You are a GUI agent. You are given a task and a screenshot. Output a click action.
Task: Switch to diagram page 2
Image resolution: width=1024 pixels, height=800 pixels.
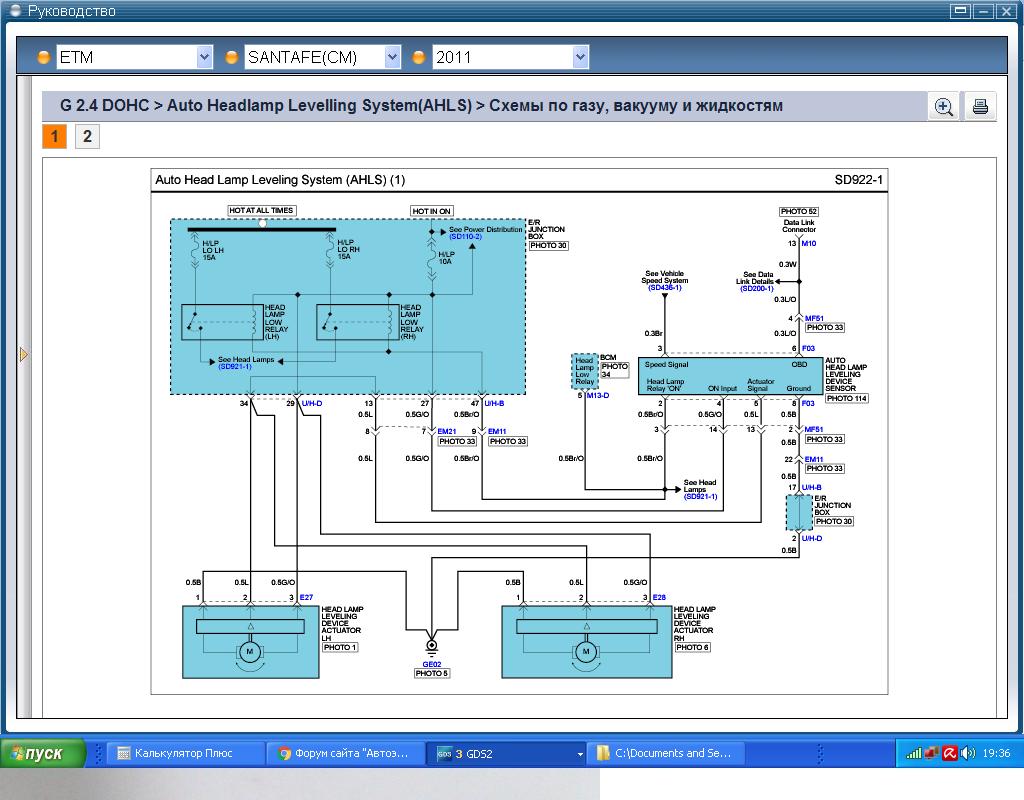pyautogui.click(x=87, y=136)
